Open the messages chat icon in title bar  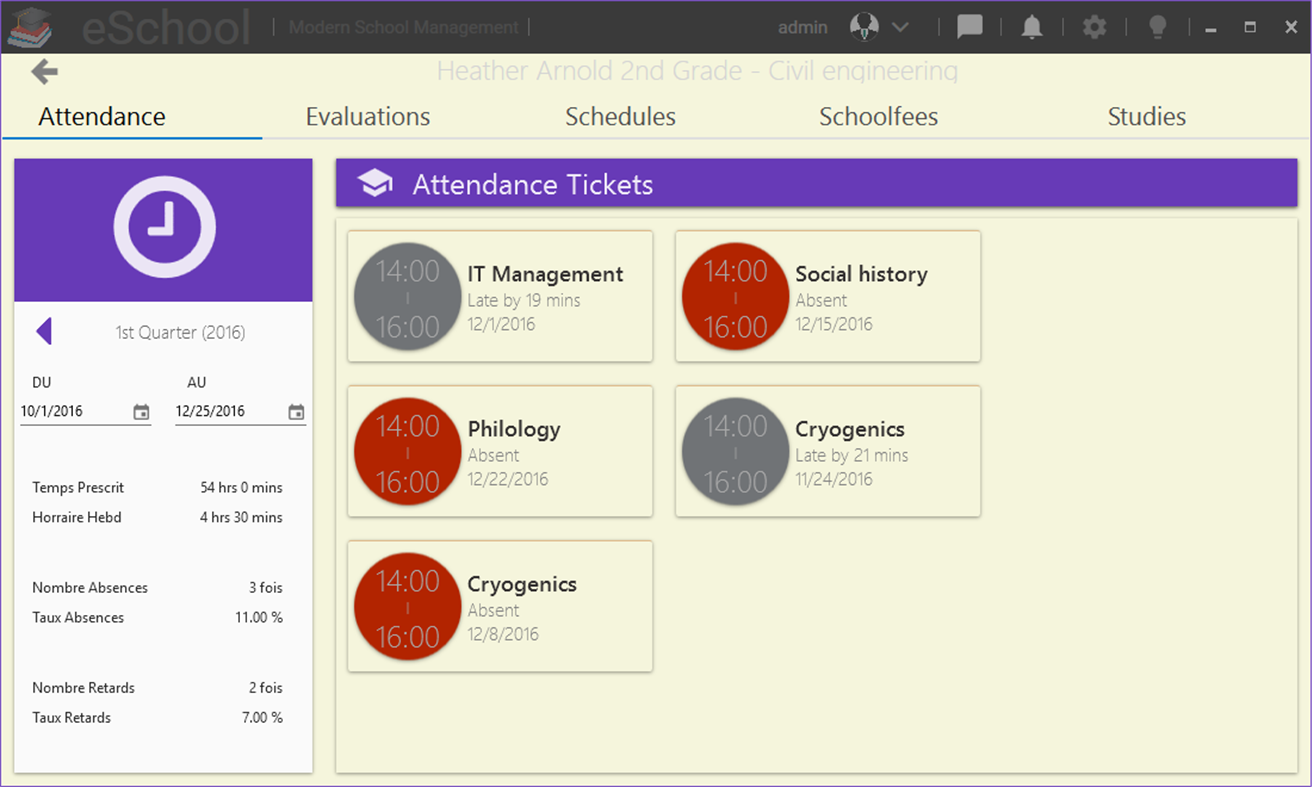pyautogui.click(x=969, y=27)
